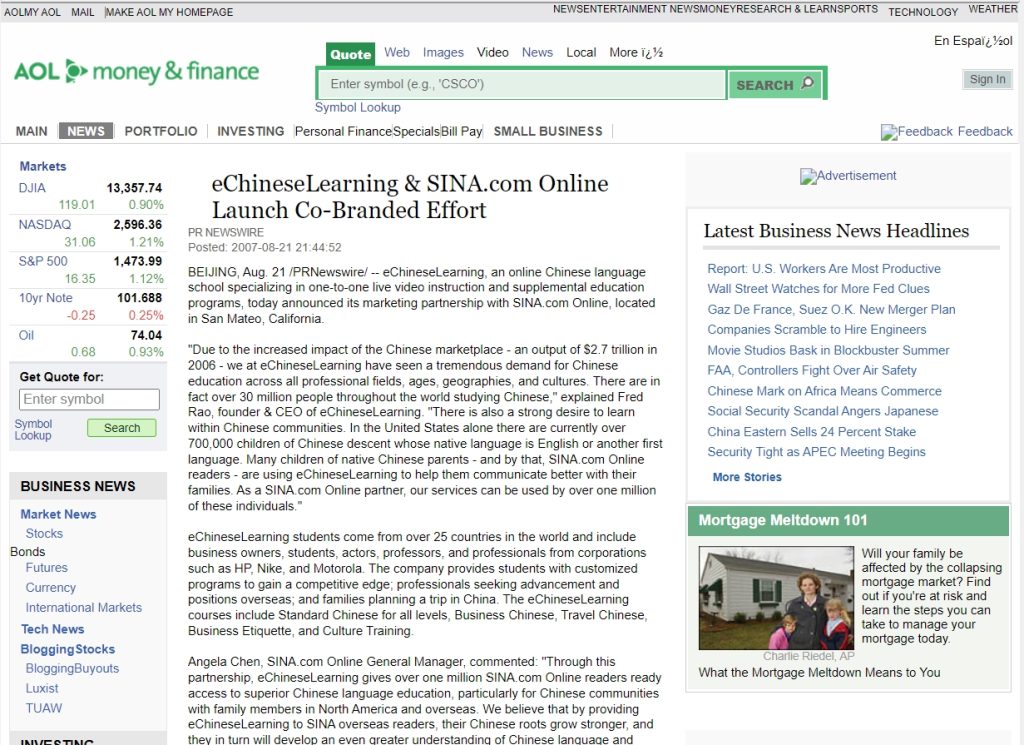Read 'Companies Scramble to Hire Engineers' headline
The height and width of the screenshot is (745, 1024).
[x=816, y=329]
